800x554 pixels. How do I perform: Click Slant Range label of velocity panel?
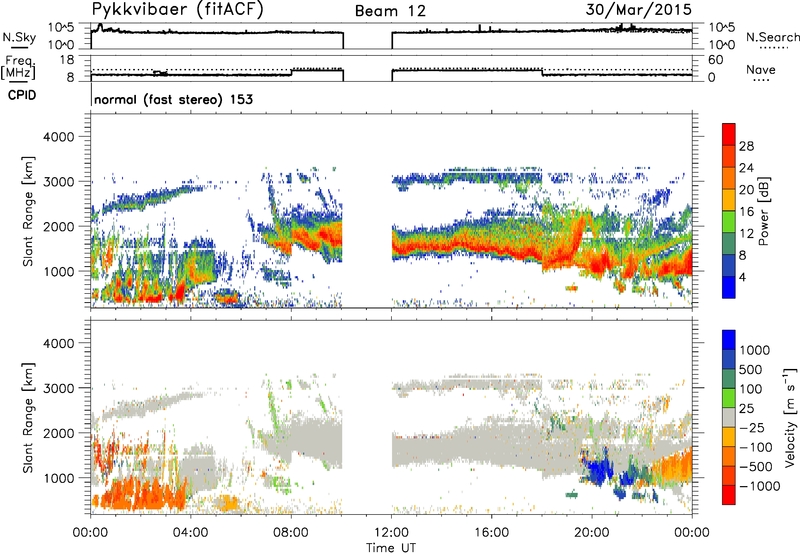(28, 418)
